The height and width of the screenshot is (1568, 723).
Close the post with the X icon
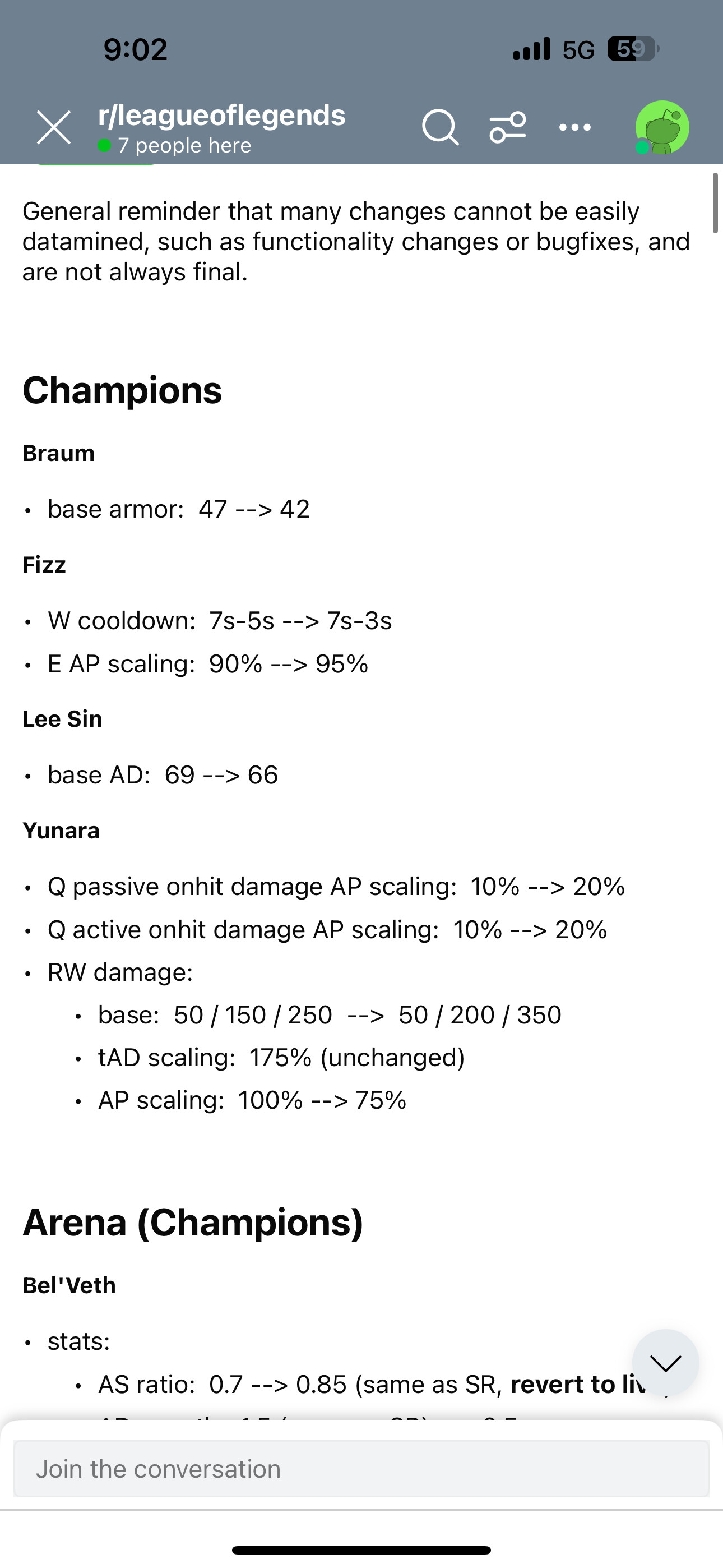(54, 127)
